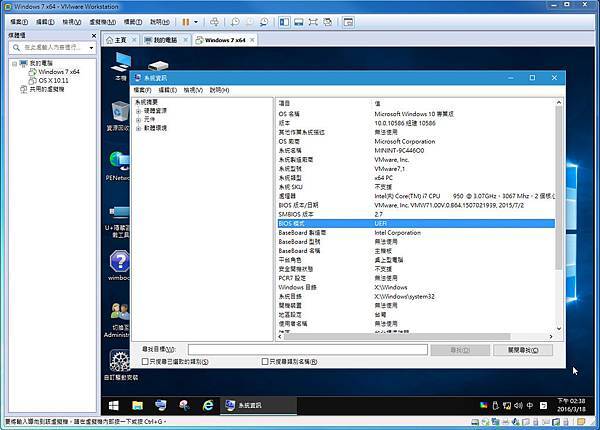Screen dimensions: 600x430
Task: Click the VMware7,1 system model value
Action: pos(390,169)
